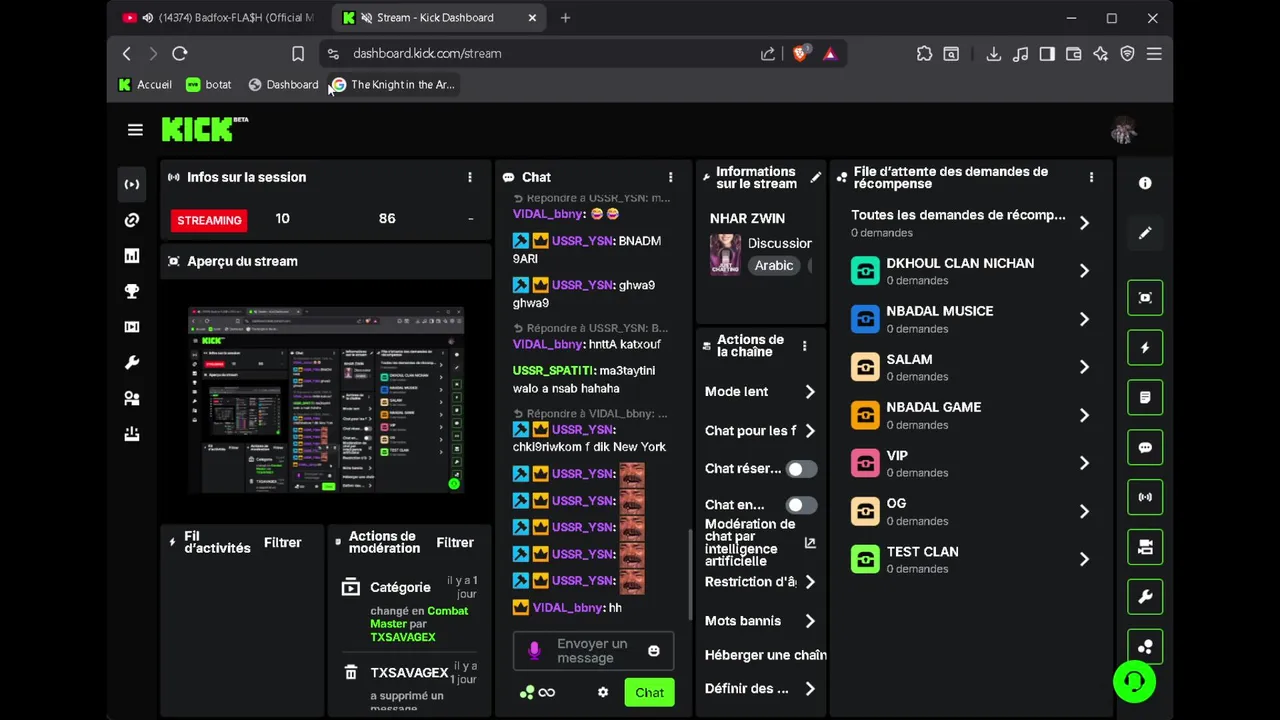Open the Dashboard bookmark
The image size is (1280, 720).
(x=283, y=85)
